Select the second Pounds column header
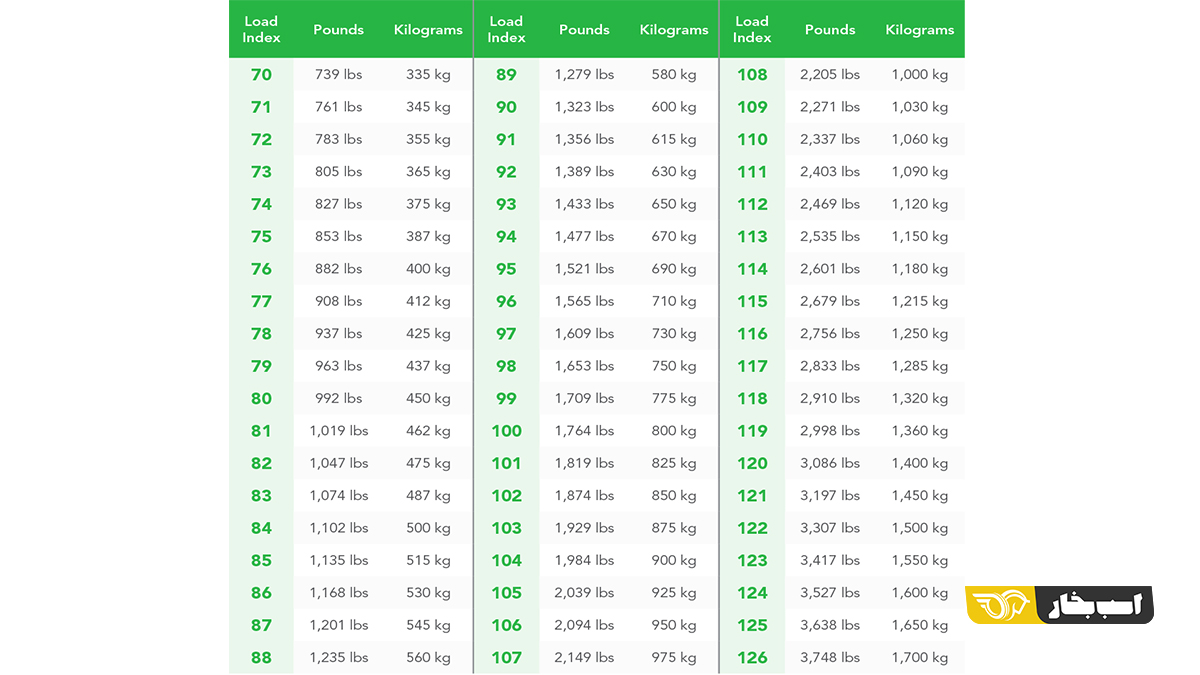 click(584, 30)
